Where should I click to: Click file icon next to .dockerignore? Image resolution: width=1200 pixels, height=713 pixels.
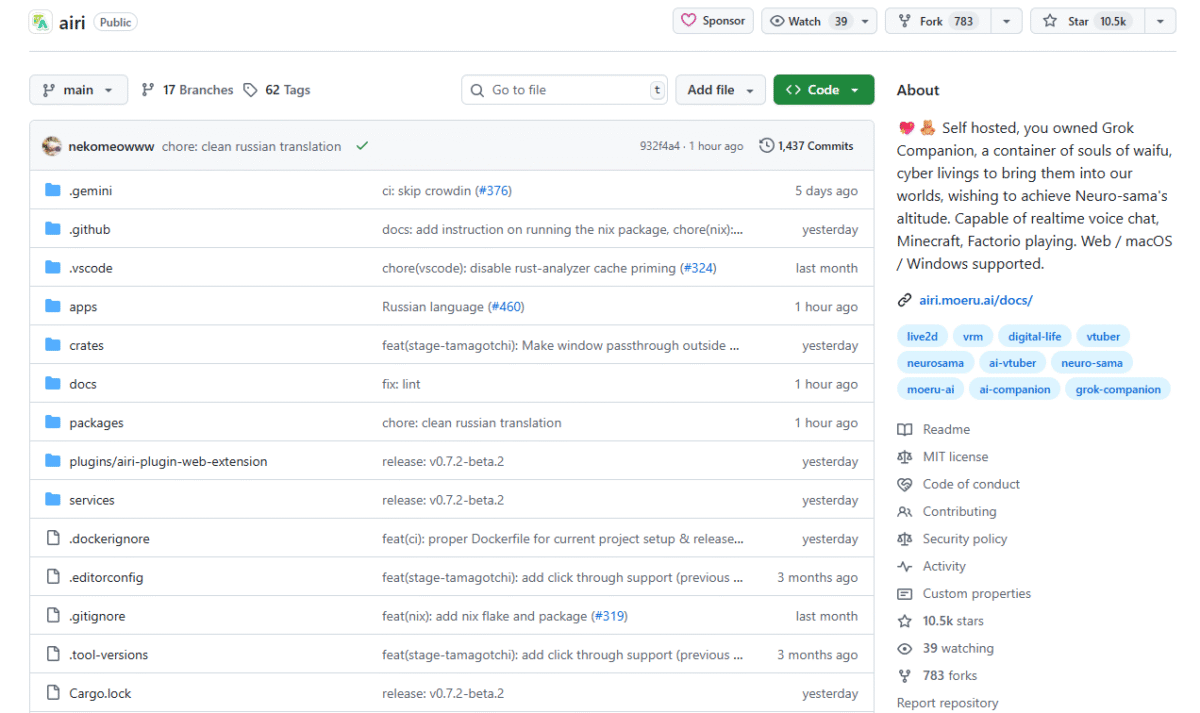point(53,538)
